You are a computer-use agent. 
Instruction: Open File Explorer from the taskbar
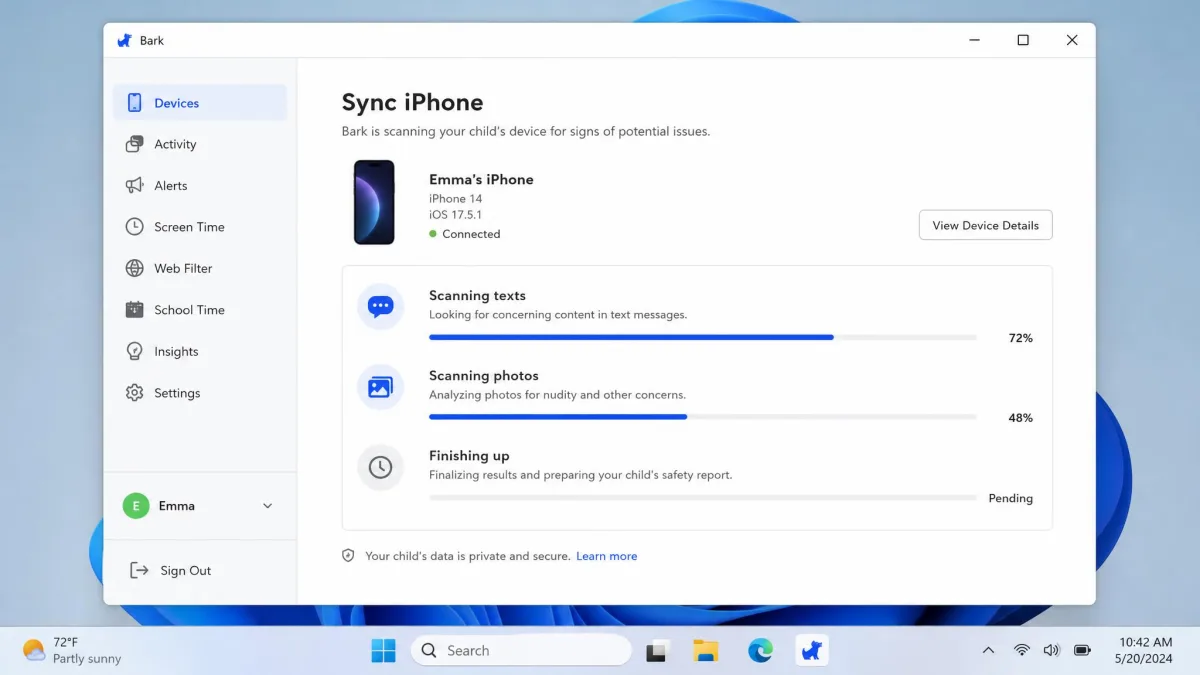(x=706, y=651)
